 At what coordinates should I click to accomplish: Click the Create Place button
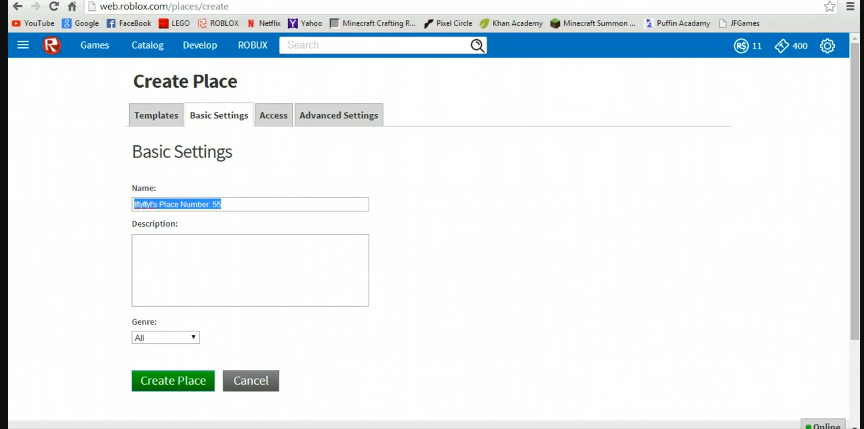(x=173, y=381)
